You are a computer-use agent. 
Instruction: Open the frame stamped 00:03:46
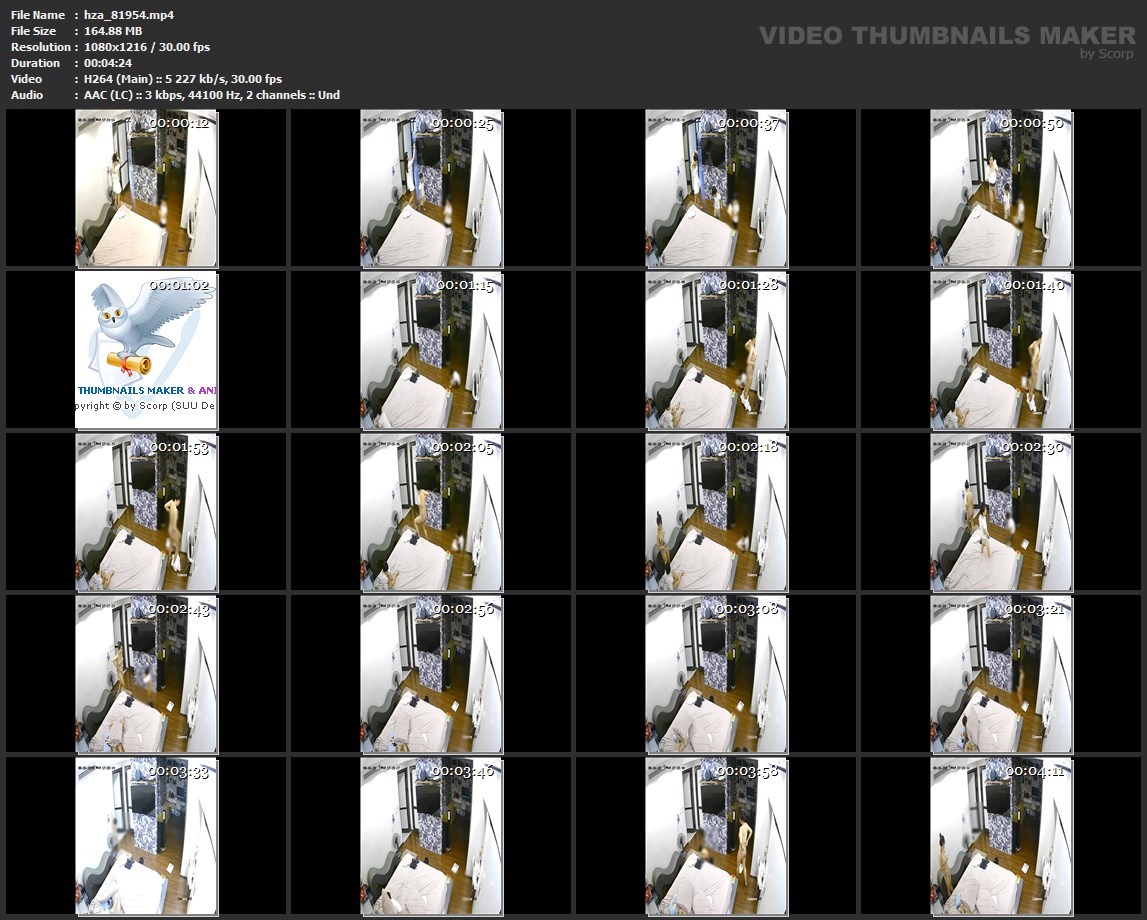tap(431, 835)
